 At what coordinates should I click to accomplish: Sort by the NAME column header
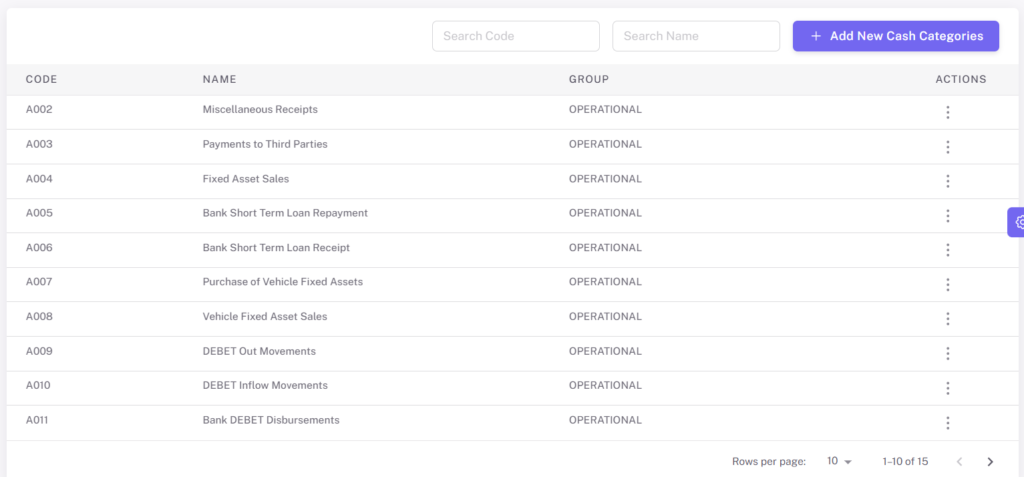219,80
